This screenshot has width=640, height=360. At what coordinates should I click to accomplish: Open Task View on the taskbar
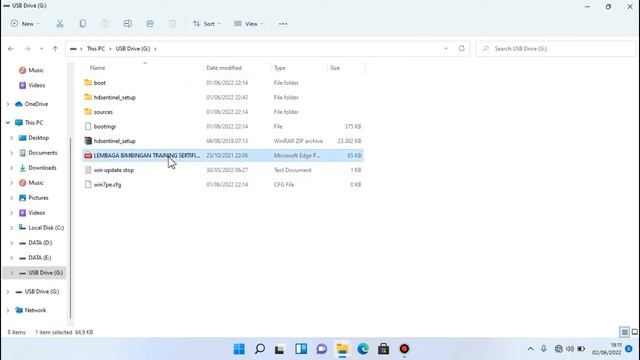point(280,349)
